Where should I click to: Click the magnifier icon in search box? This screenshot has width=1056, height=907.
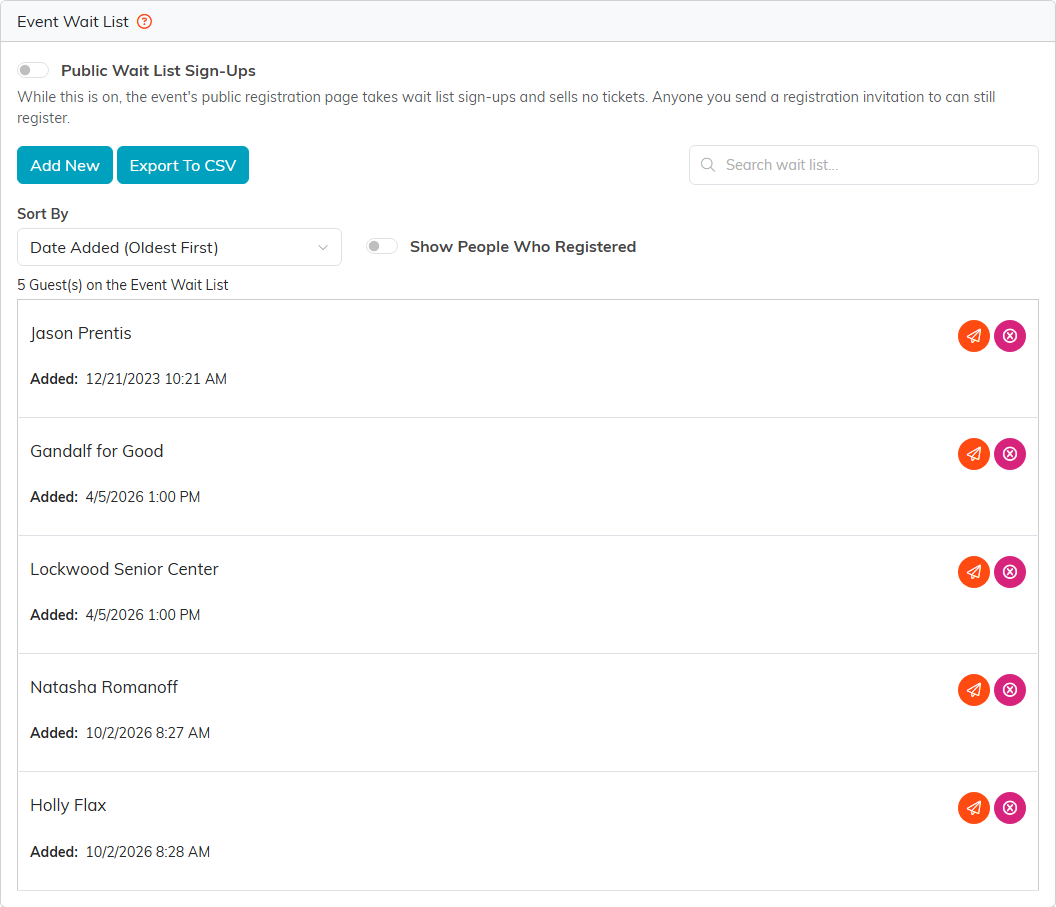coord(708,165)
